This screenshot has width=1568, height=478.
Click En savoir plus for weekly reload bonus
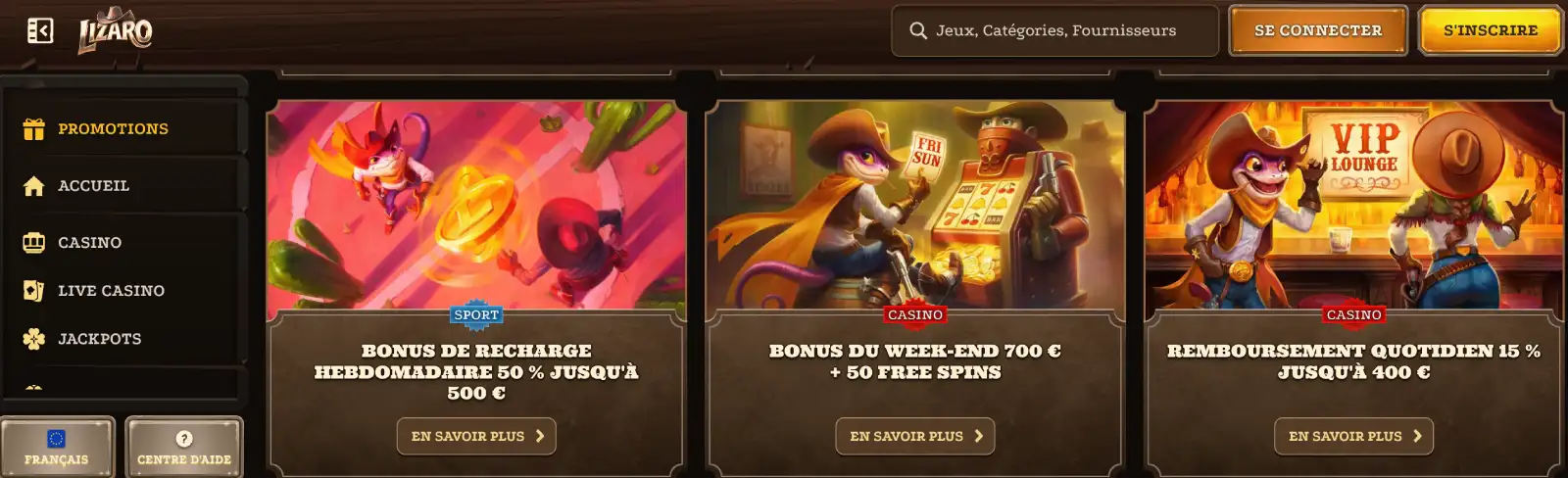(476, 436)
